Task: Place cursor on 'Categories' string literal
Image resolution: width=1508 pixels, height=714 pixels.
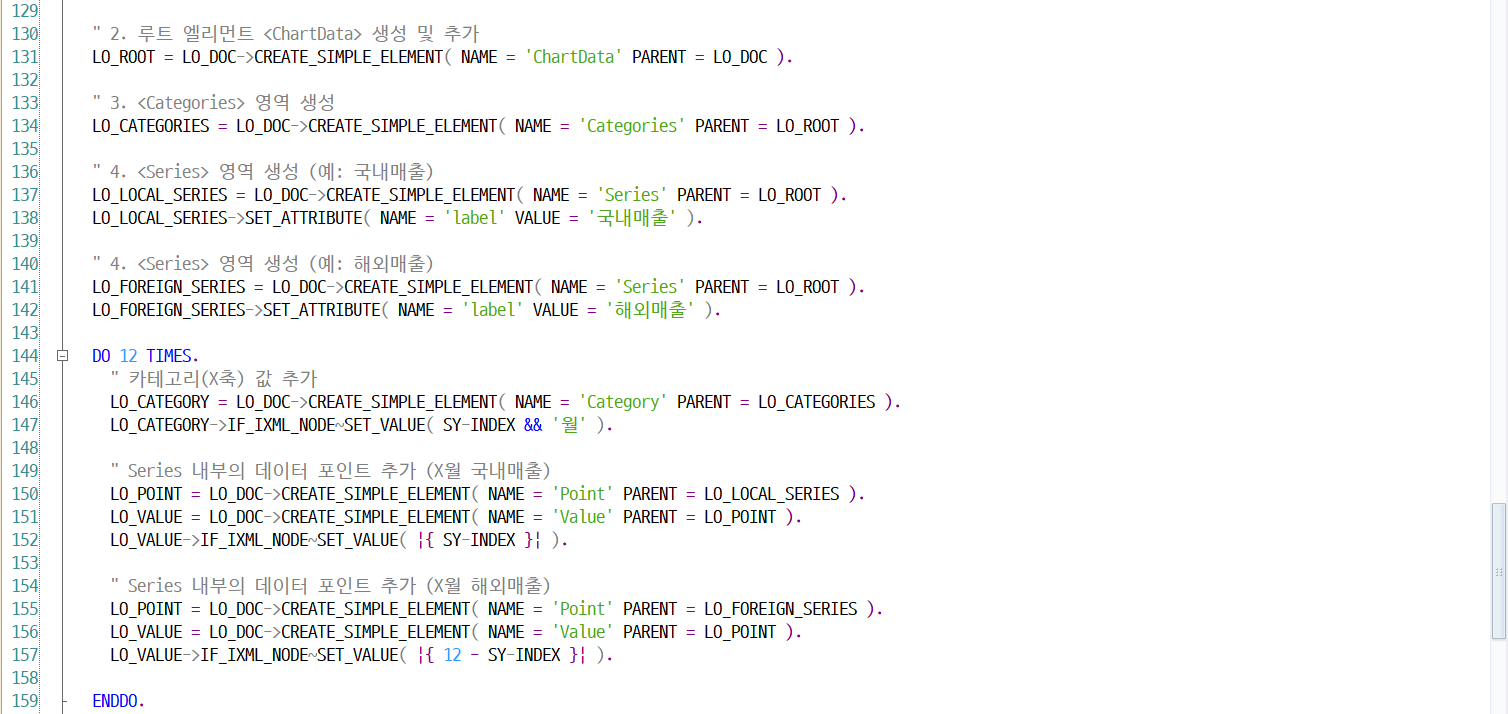Action: coord(632,126)
